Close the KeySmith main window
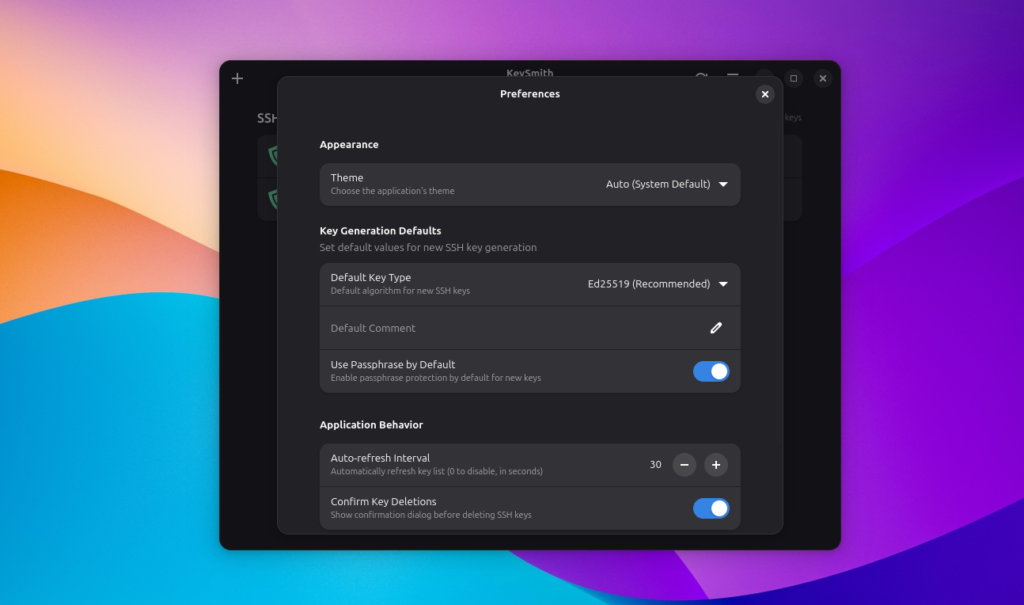The height and width of the screenshot is (605, 1024). (x=822, y=78)
